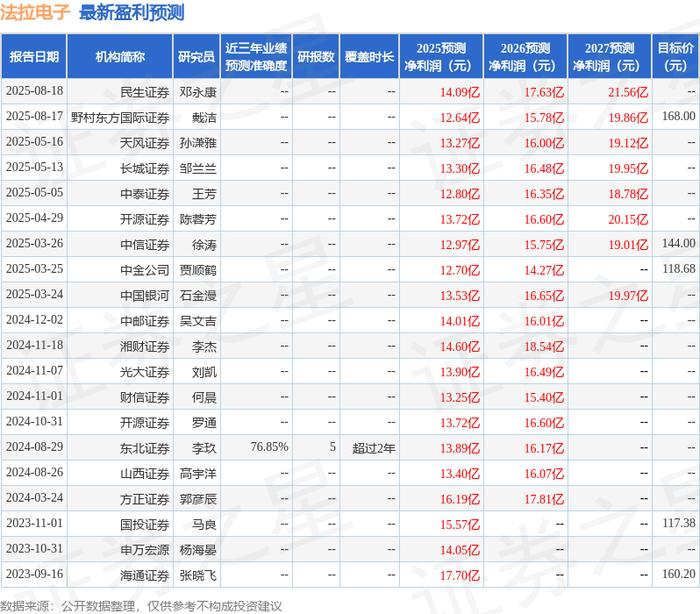This screenshot has width=700, height=614.
Task: Click date cell 2025-08-18
Action: 34,91
